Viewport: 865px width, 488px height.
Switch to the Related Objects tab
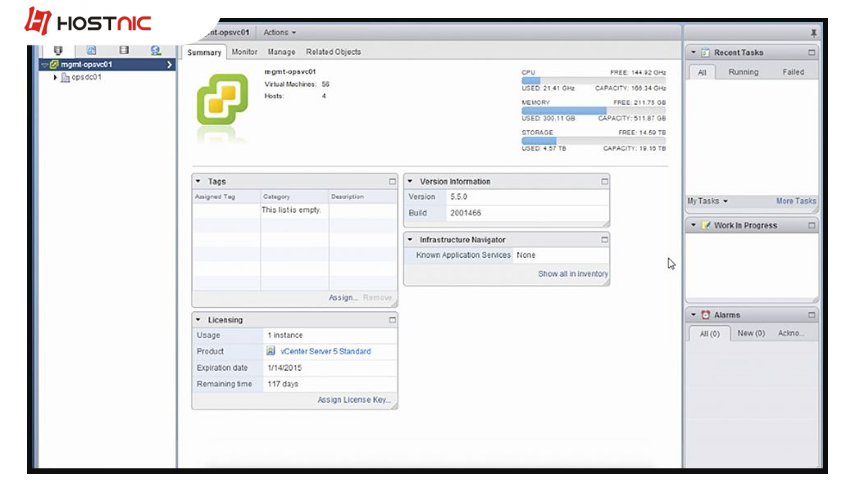(x=333, y=52)
